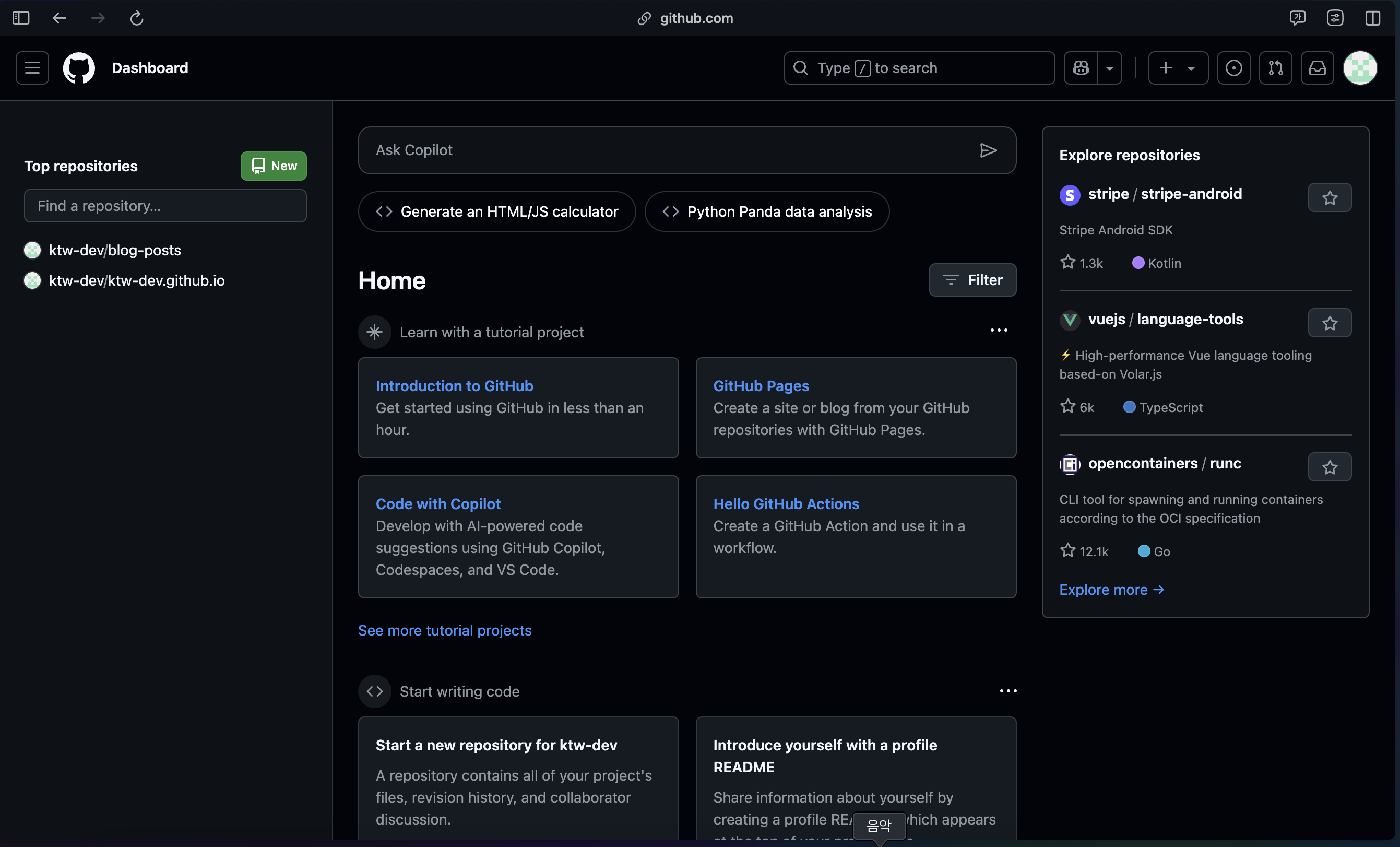This screenshot has height=847, width=1400.
Task: Open Introduction to GitHub tutorial
Action: (454, 386)
